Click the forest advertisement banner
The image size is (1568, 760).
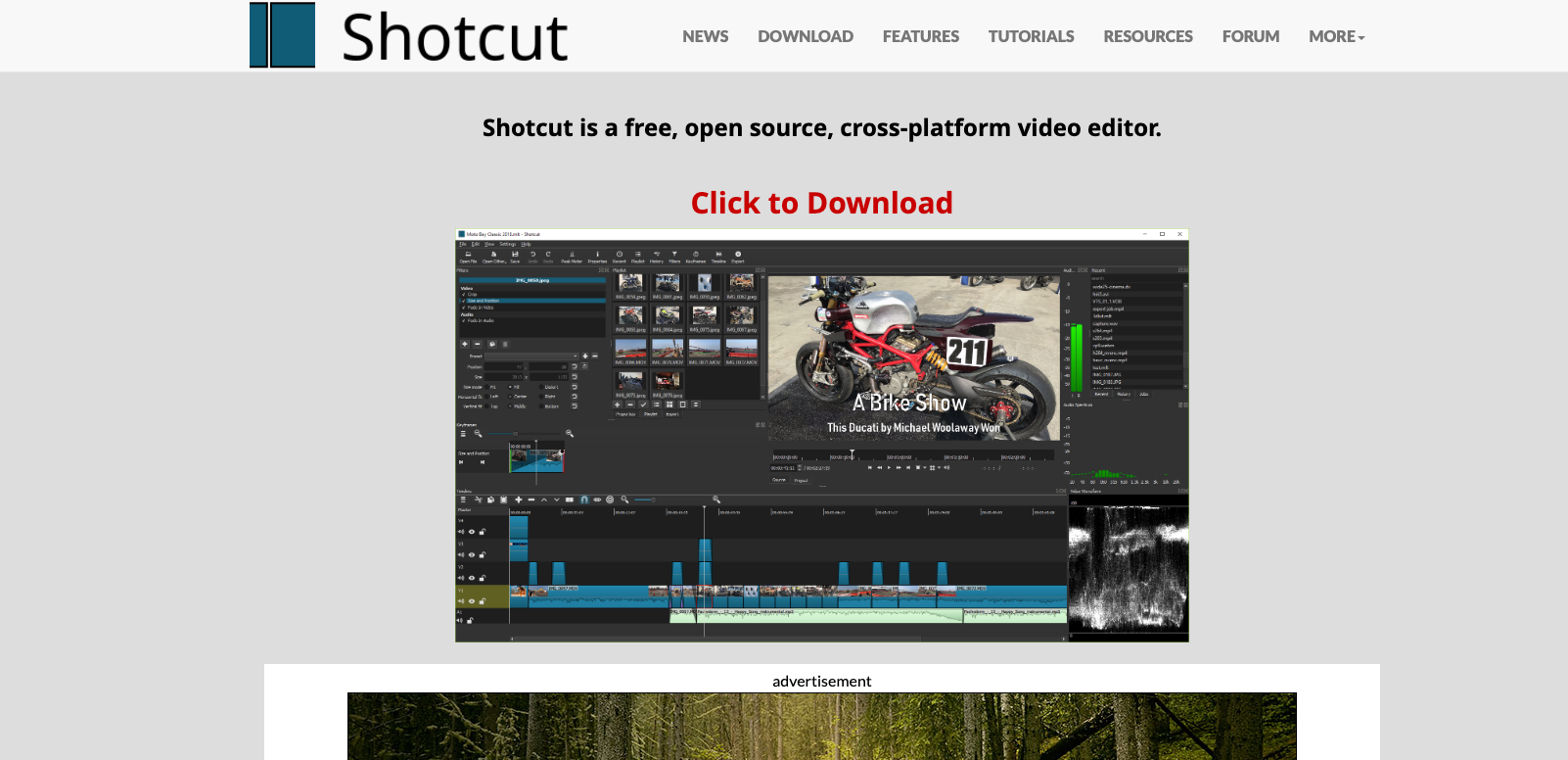click(821, 726)
